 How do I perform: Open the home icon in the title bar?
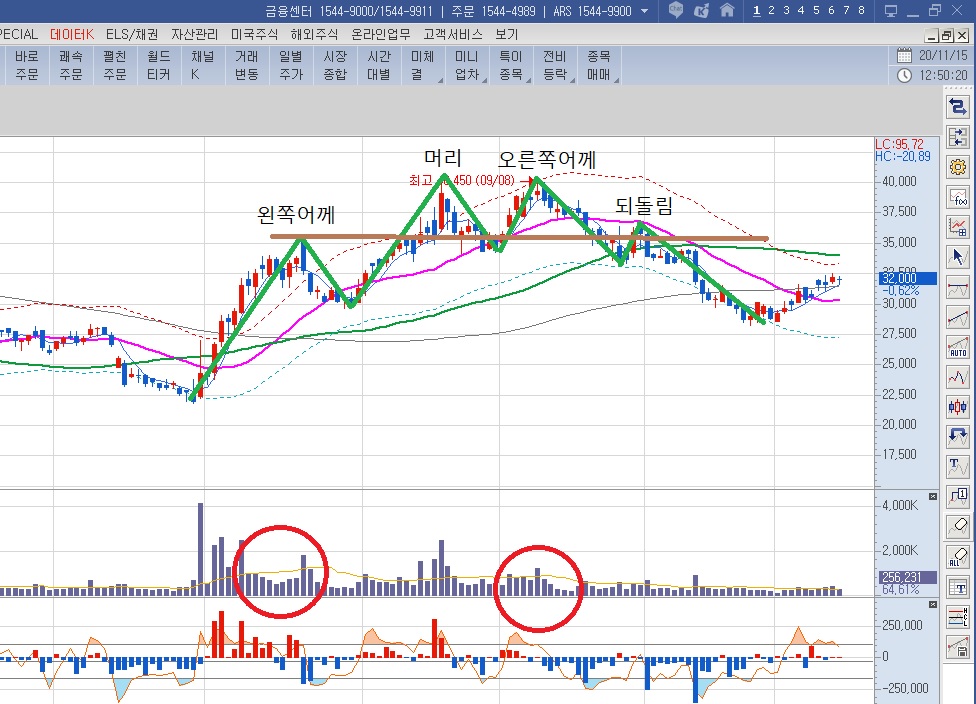727,11
